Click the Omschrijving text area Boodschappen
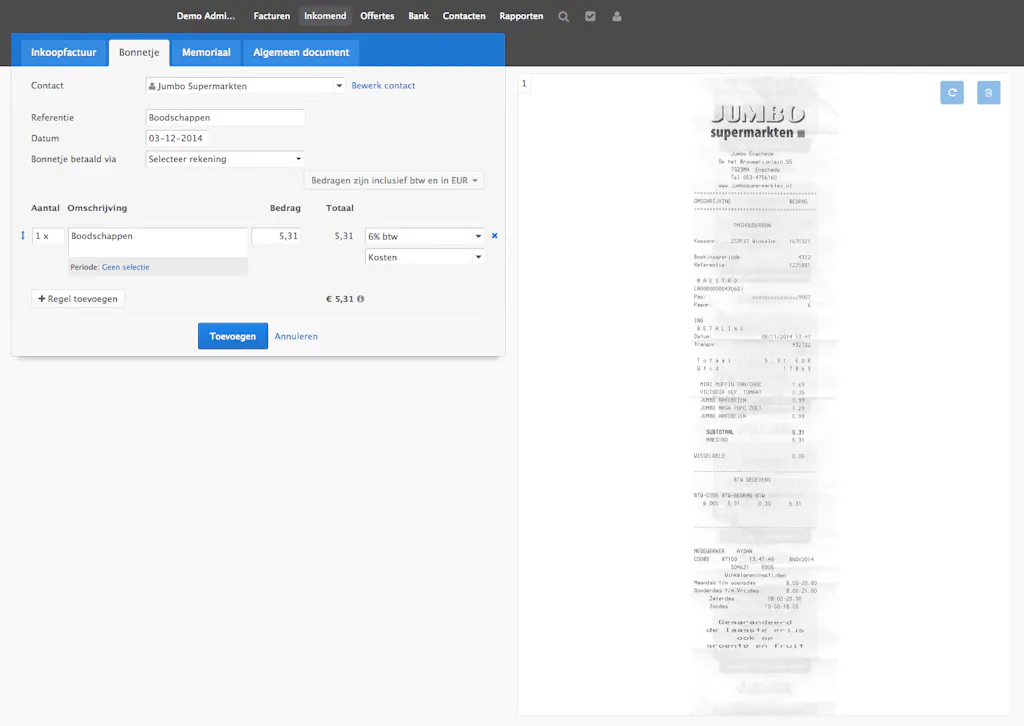Screen dimensions: 1024x726 pyautogui.click(x=158, y=242)
